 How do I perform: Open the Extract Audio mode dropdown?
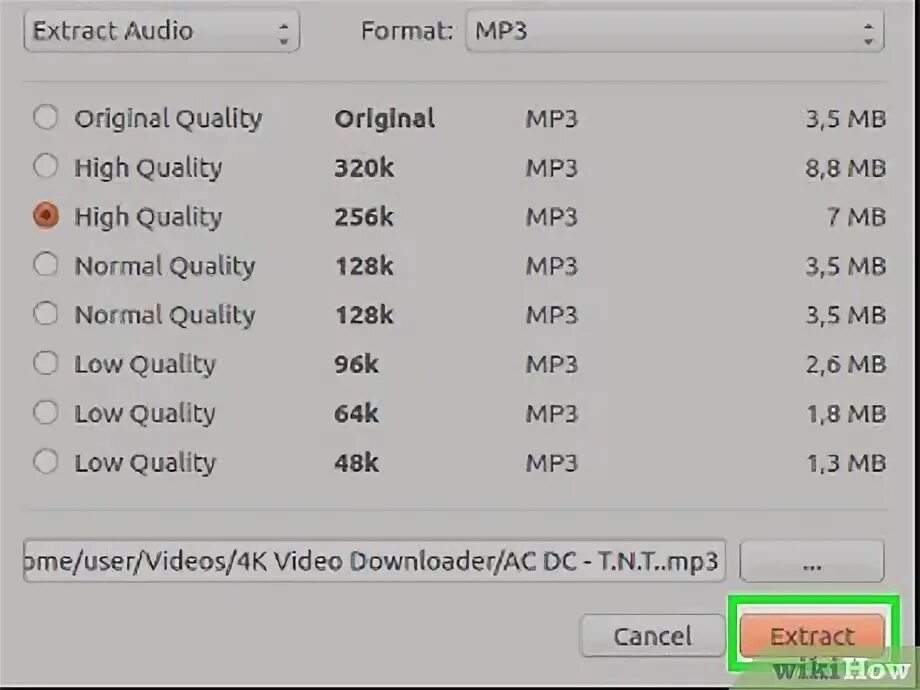(x=161, y=31)
